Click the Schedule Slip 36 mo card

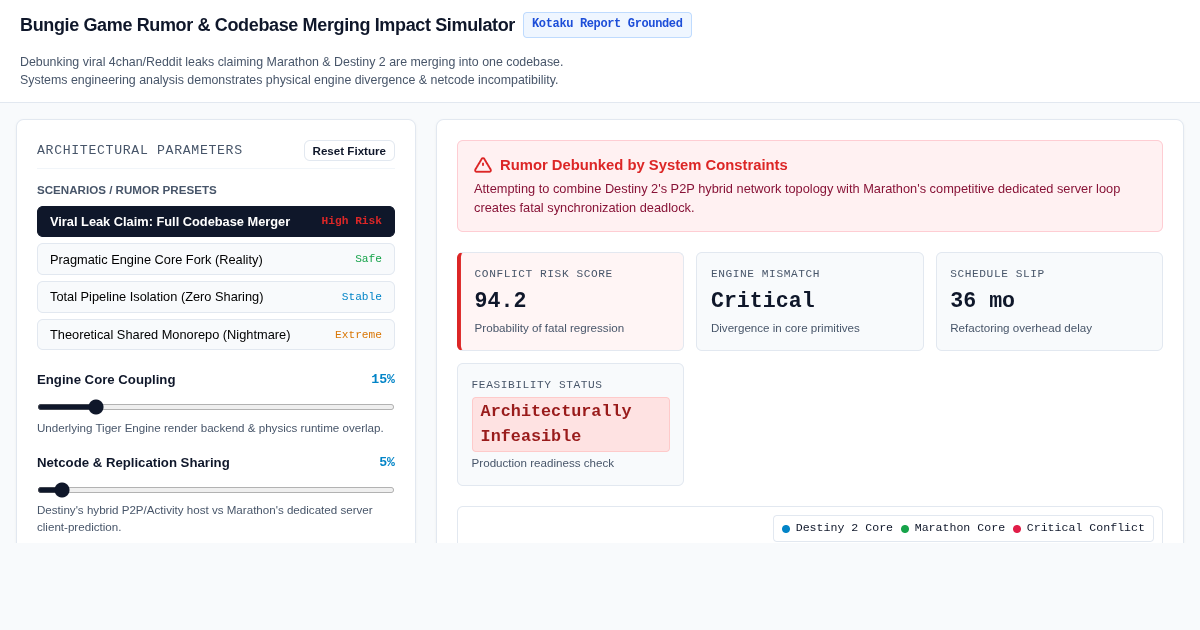pos(1049,301)
